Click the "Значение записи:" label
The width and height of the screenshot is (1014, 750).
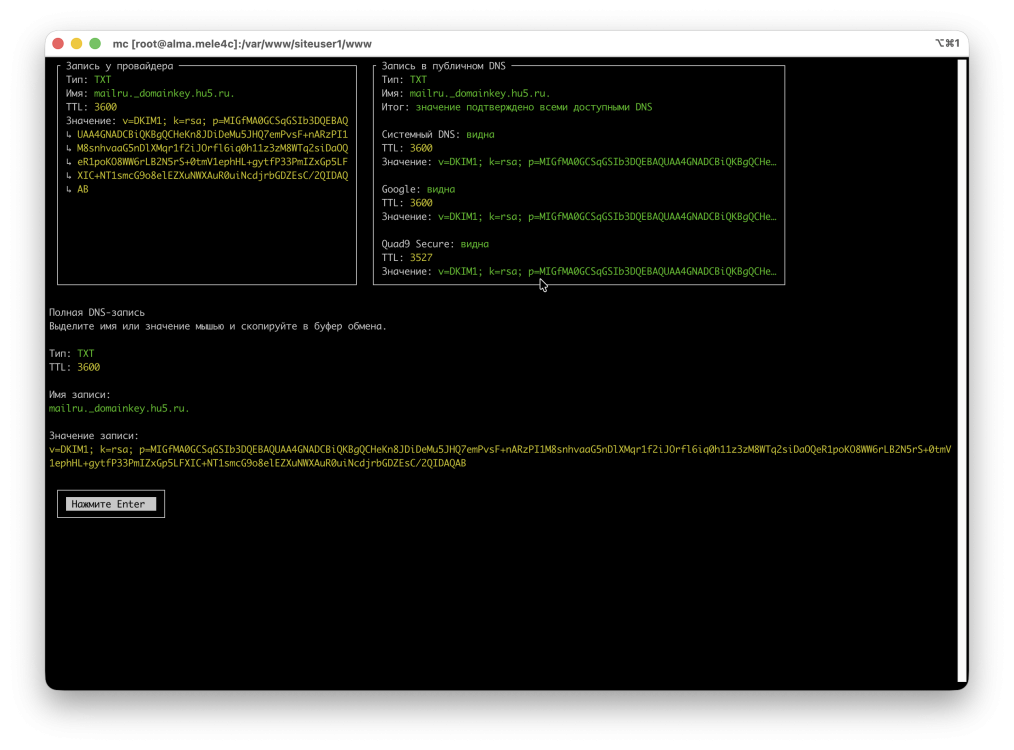(x=94, y=436)
